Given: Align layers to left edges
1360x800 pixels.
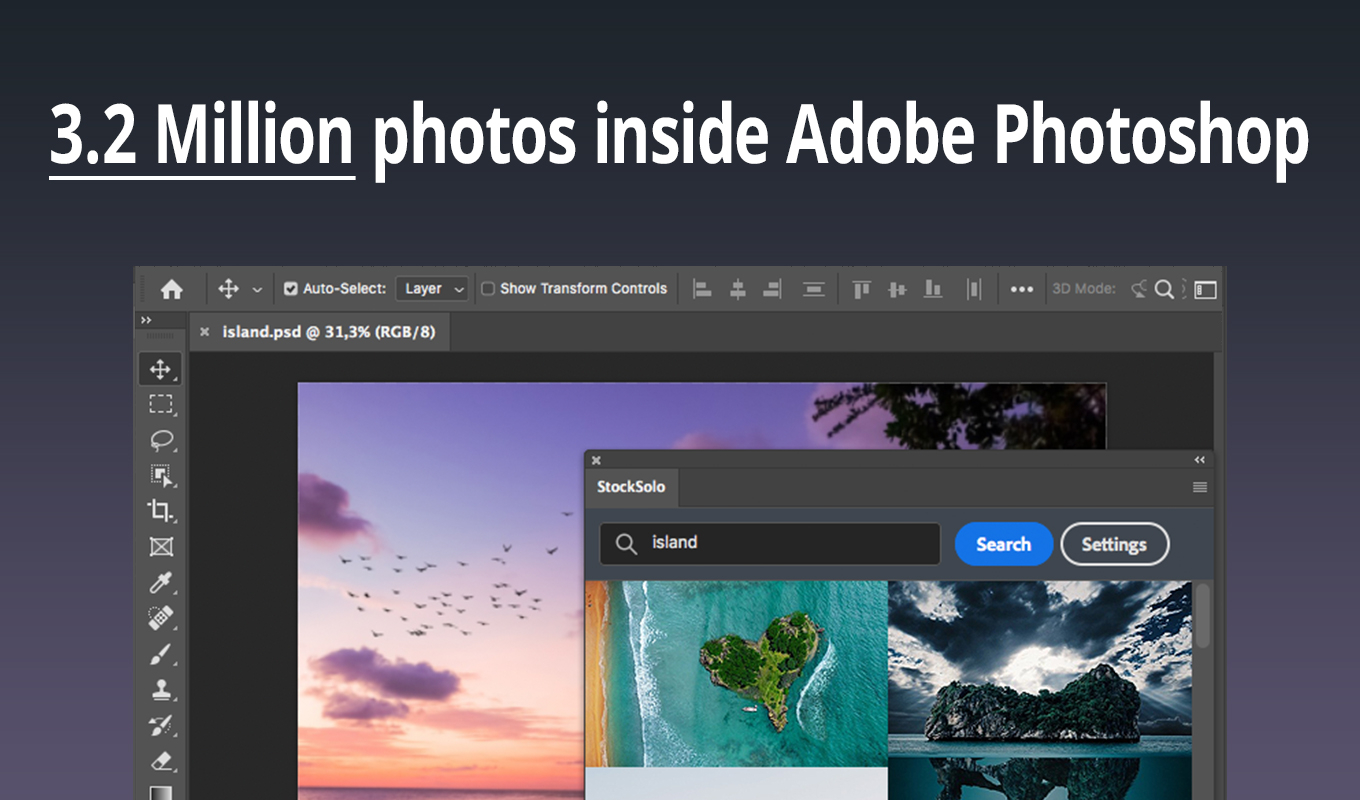Looking at the screenshot, I should pos(703,289).
